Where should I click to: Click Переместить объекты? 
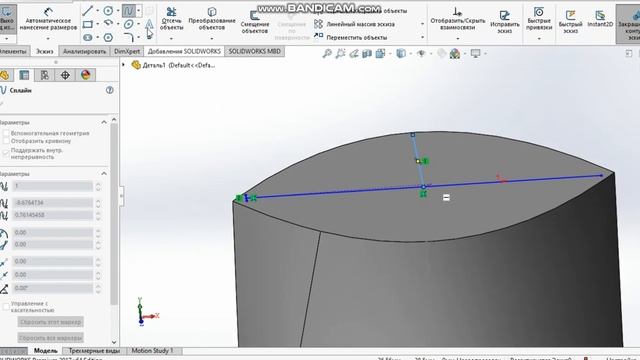coord(356,38)
